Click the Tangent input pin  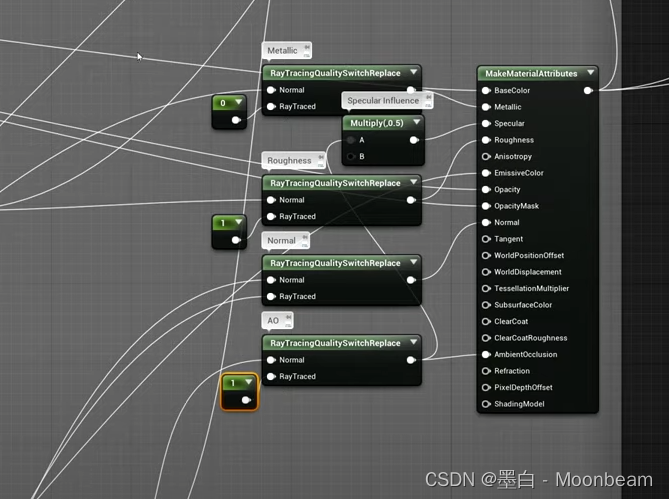[486, 239]
